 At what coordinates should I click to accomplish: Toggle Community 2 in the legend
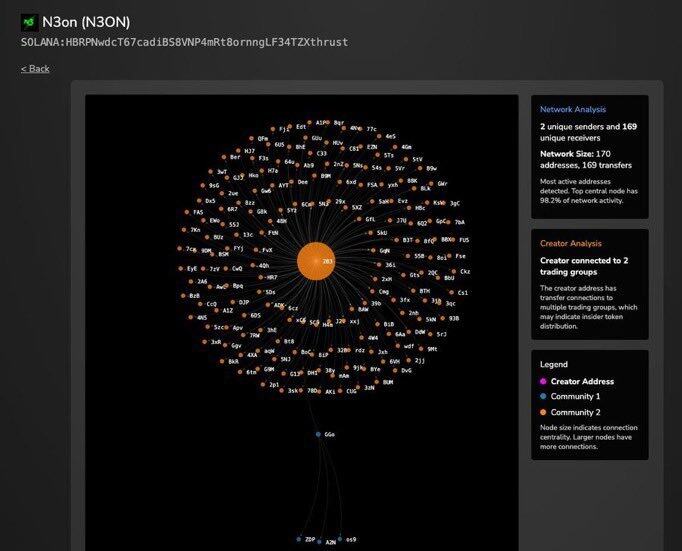coord(543,411)
